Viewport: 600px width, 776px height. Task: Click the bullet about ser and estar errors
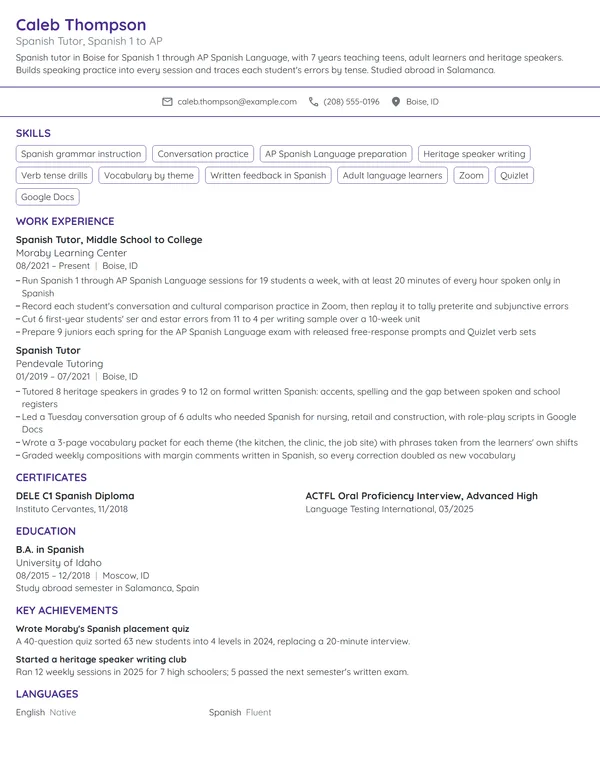[x=218, y=319]
